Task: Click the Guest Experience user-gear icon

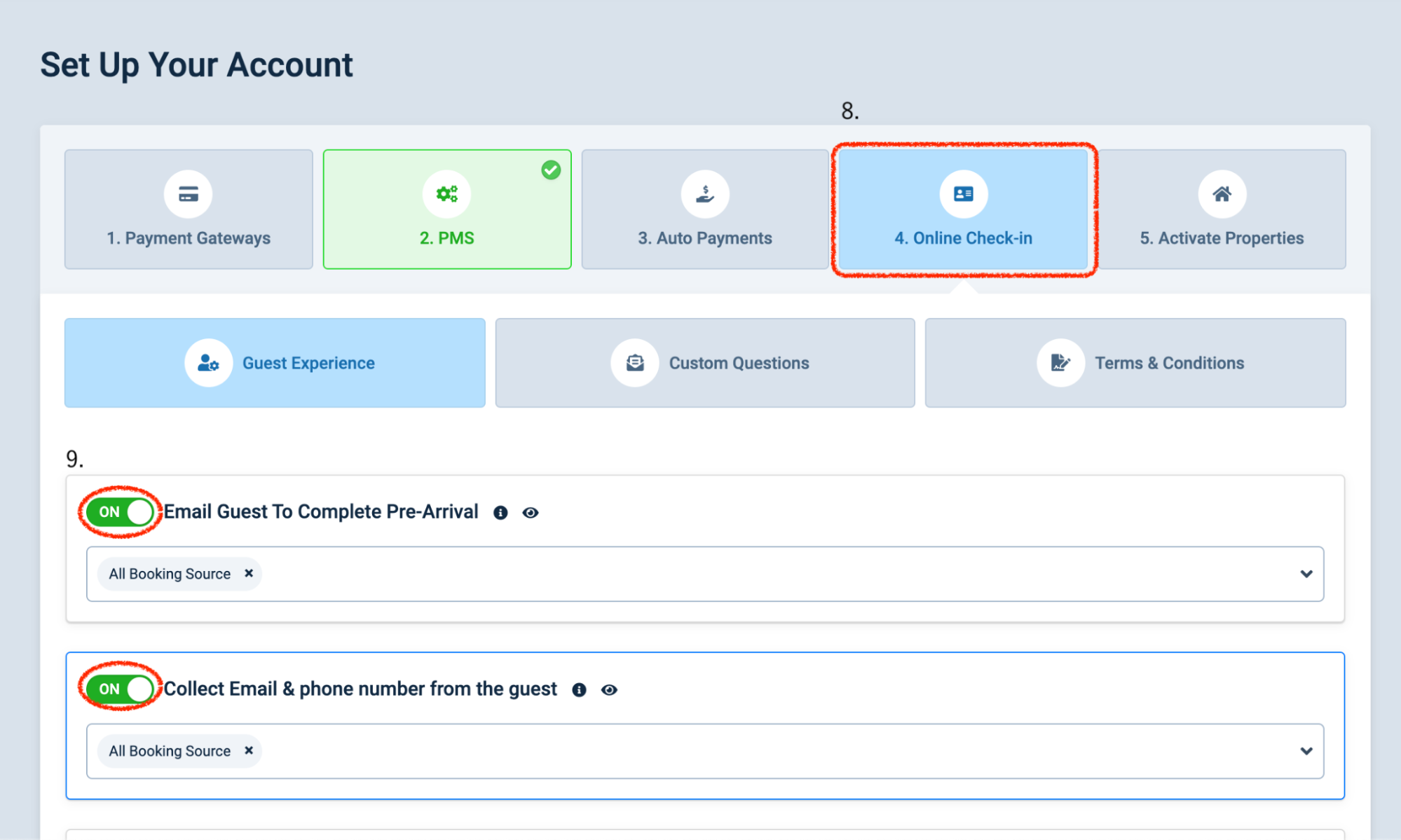Action: pos(208,363)
